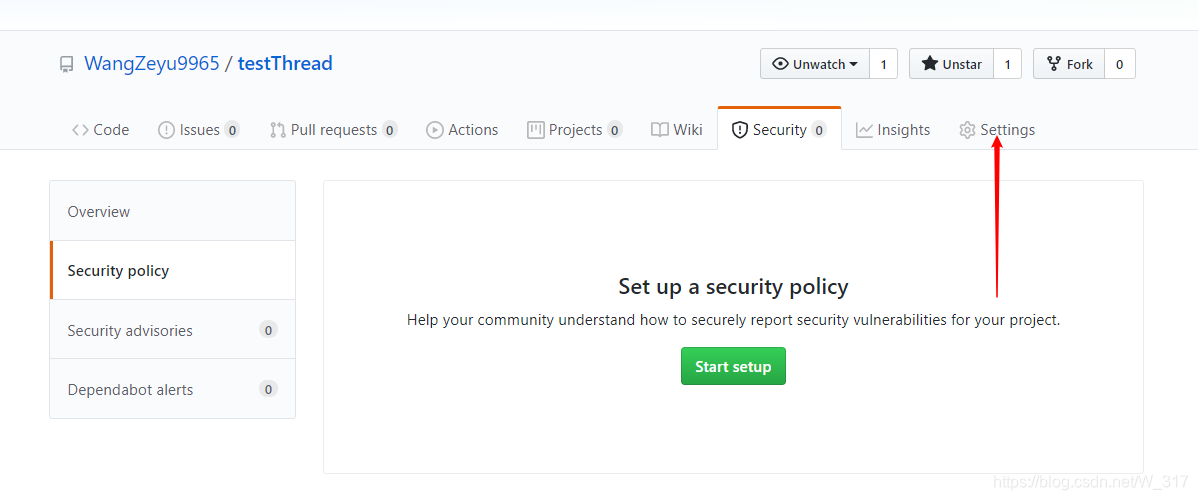Click the Security tab count badge
Image resolution: width=1198 pixels, height=500 pixels.
[x=818, y=130]
